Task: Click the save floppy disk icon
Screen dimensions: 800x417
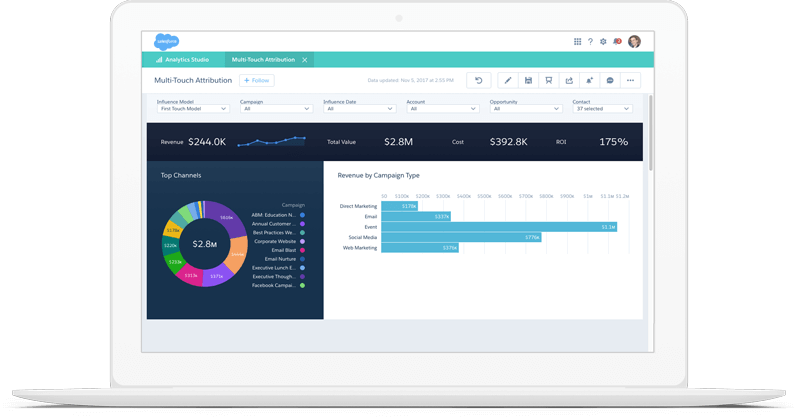Action: click(x=528, y=80)
